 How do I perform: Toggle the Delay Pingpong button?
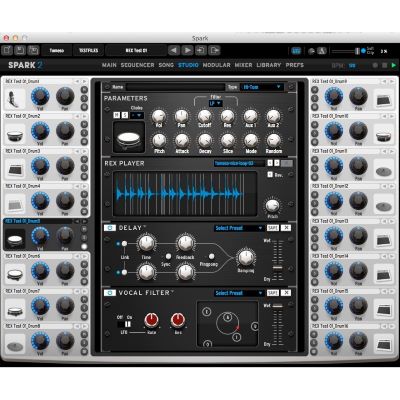211,256
